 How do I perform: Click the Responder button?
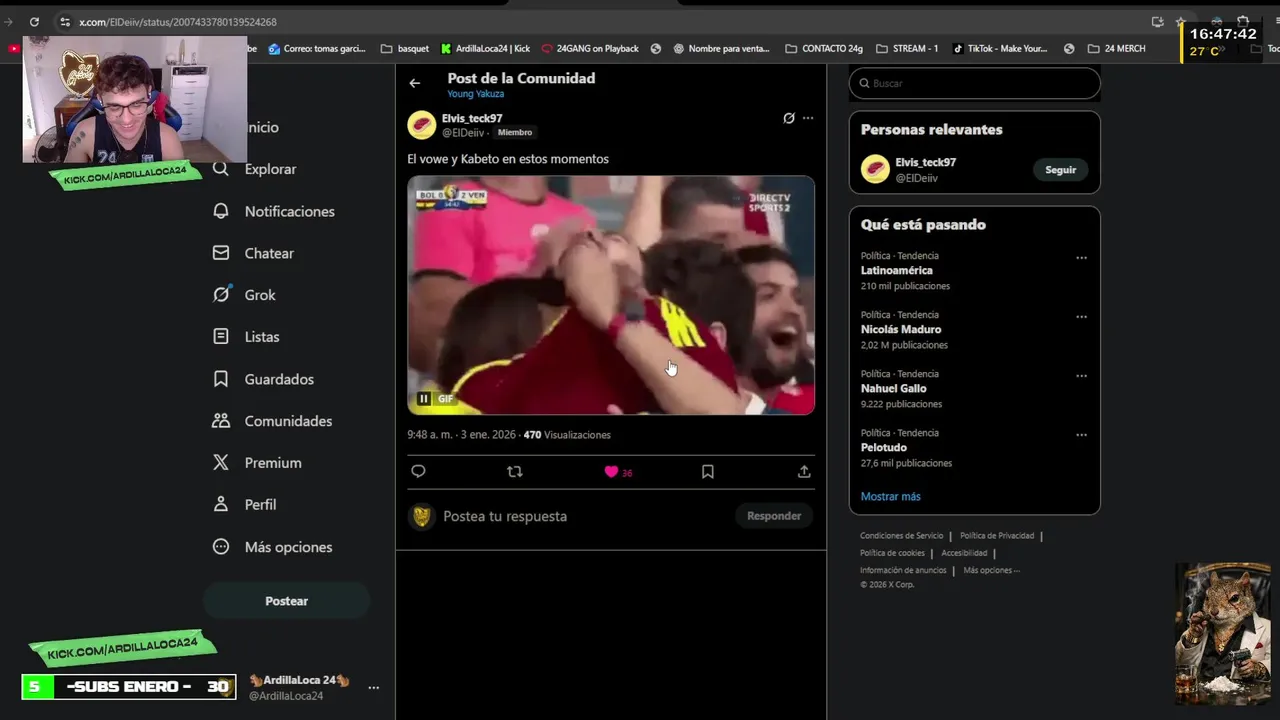(774, 516)
